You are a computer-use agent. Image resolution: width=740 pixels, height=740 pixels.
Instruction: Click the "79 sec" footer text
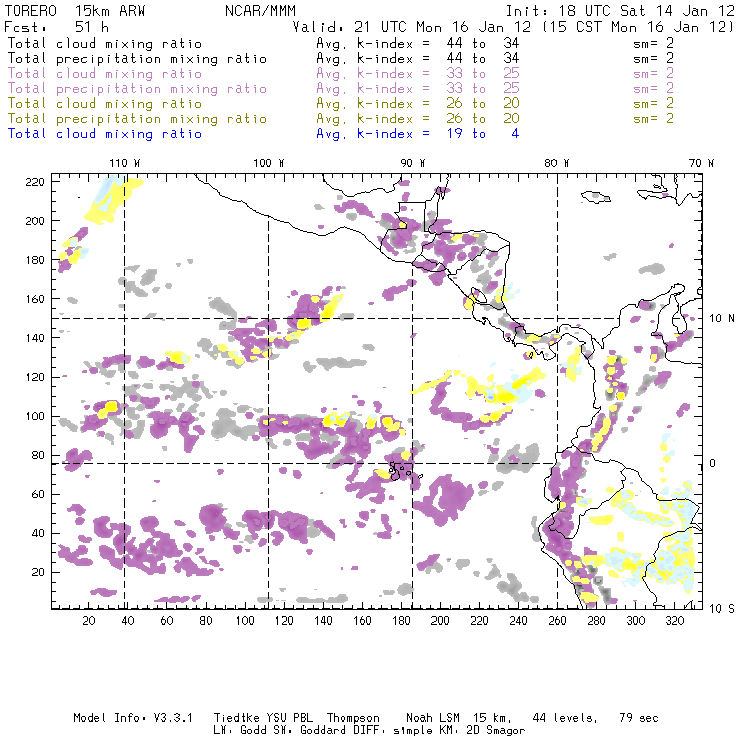pyautogui.click(x=639, y=718)
